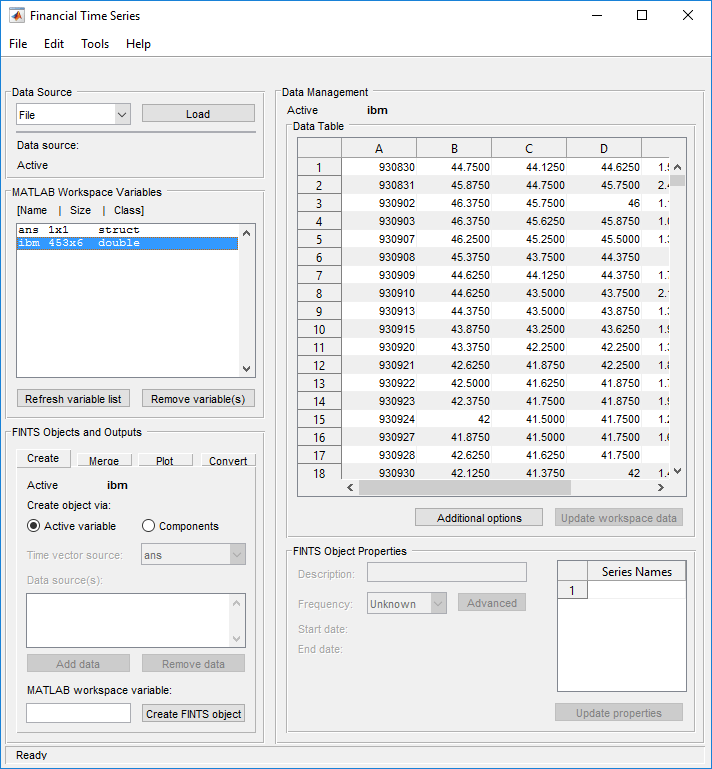This screenshot has height=769, width=712.
Task: Click cell 43.7500 in row 6 column C
Action: (529, 257)
